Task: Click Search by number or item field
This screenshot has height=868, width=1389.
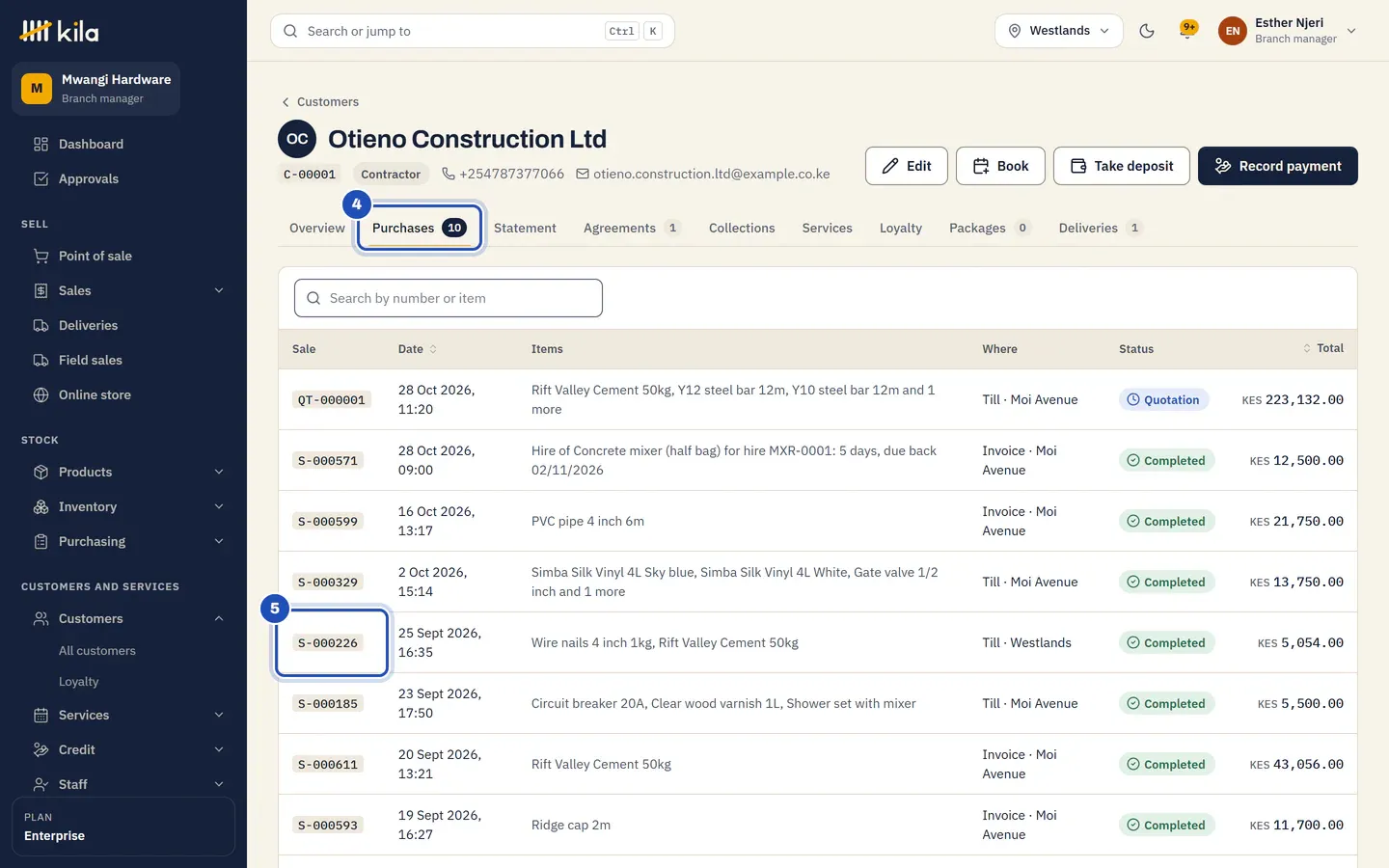Action: [x=449, y=298]
